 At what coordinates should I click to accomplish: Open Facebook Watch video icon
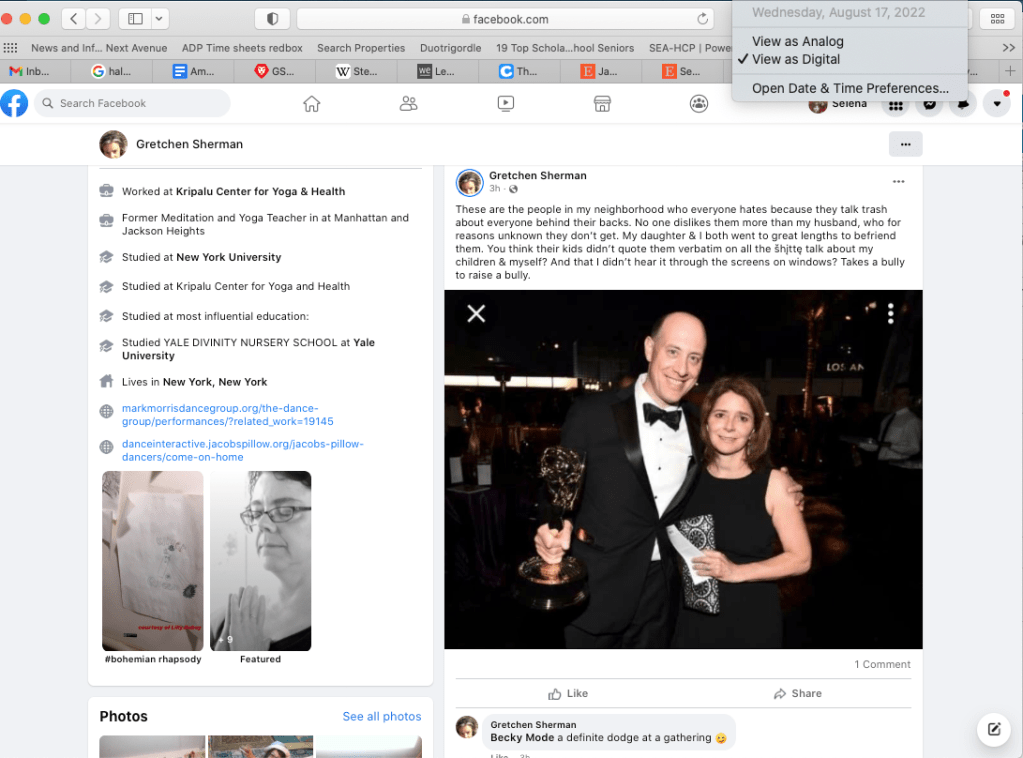(505, 103)
